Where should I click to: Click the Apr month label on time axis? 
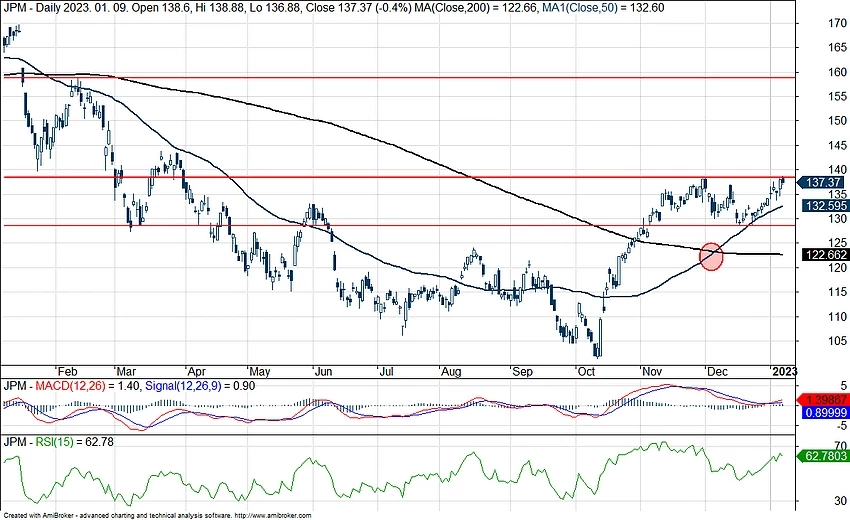pyautogui.click(x=196, y=371)
